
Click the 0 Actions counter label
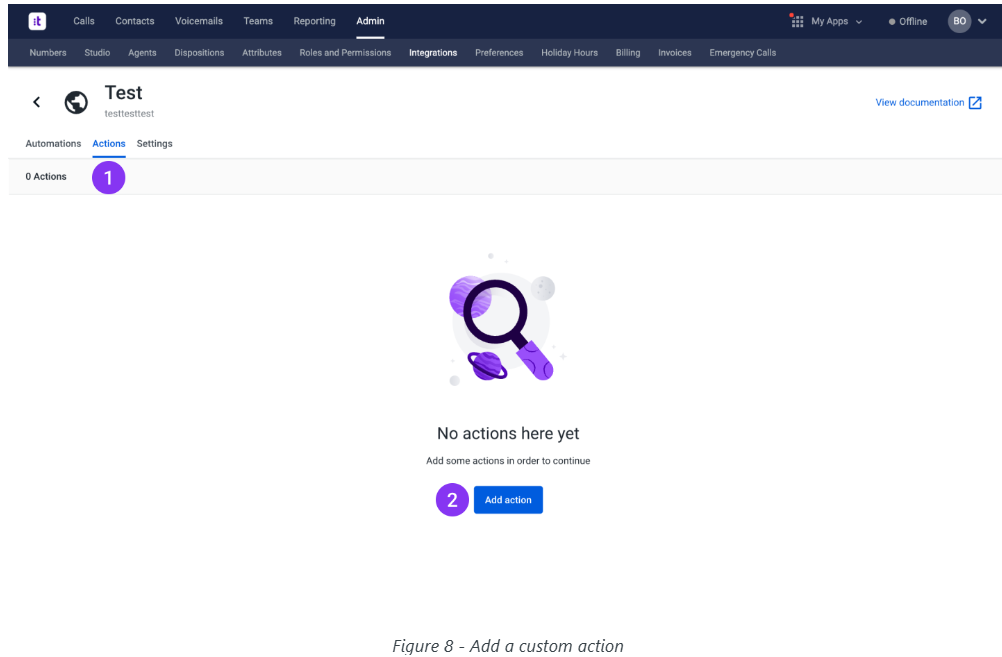click(x=46, y=176)
